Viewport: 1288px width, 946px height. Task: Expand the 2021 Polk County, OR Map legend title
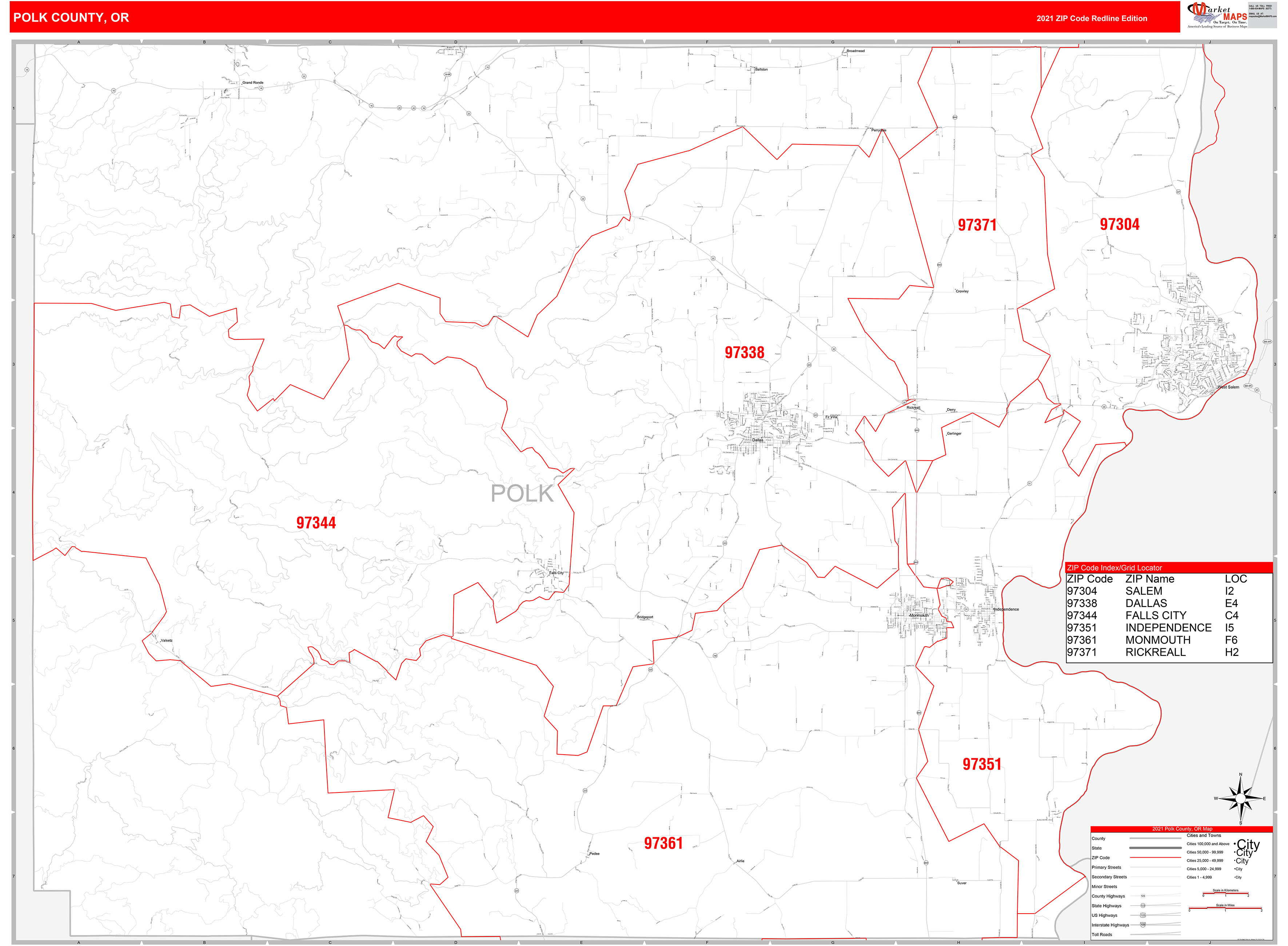[1182, 828]
